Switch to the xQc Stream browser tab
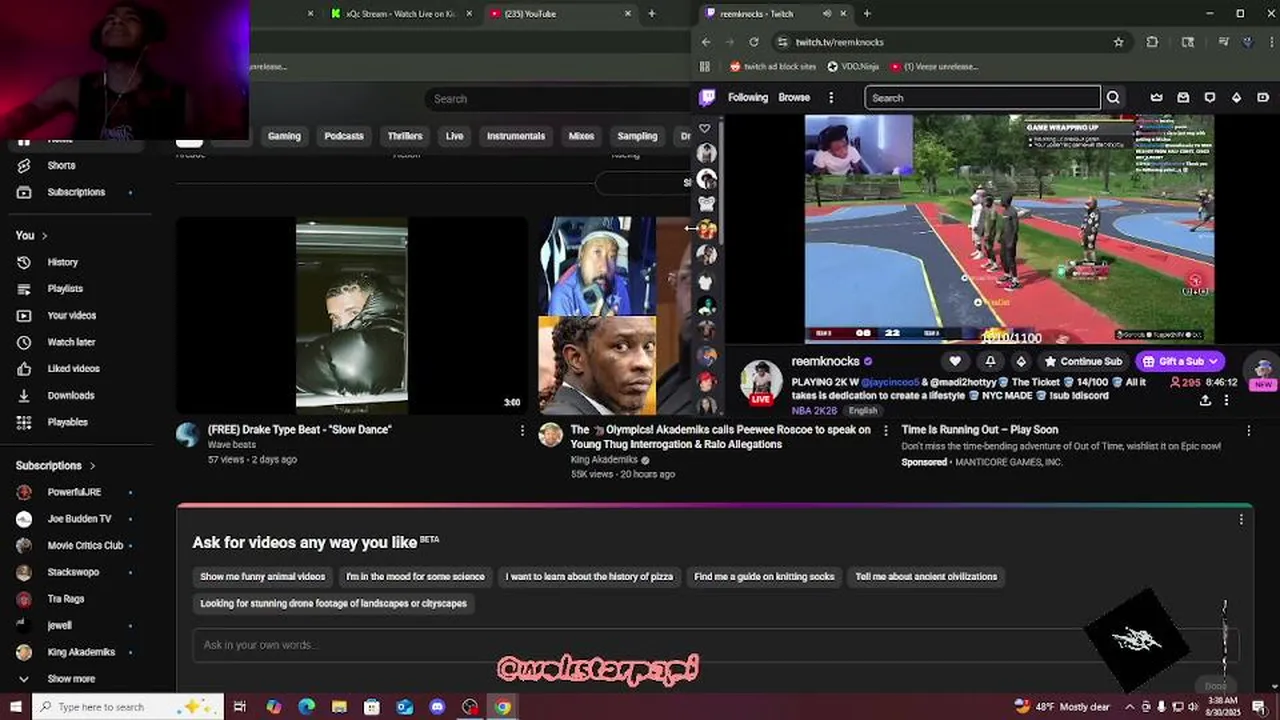Viewport: 1280px width, 720px height. pyautogui.click(x=400, y=14)
